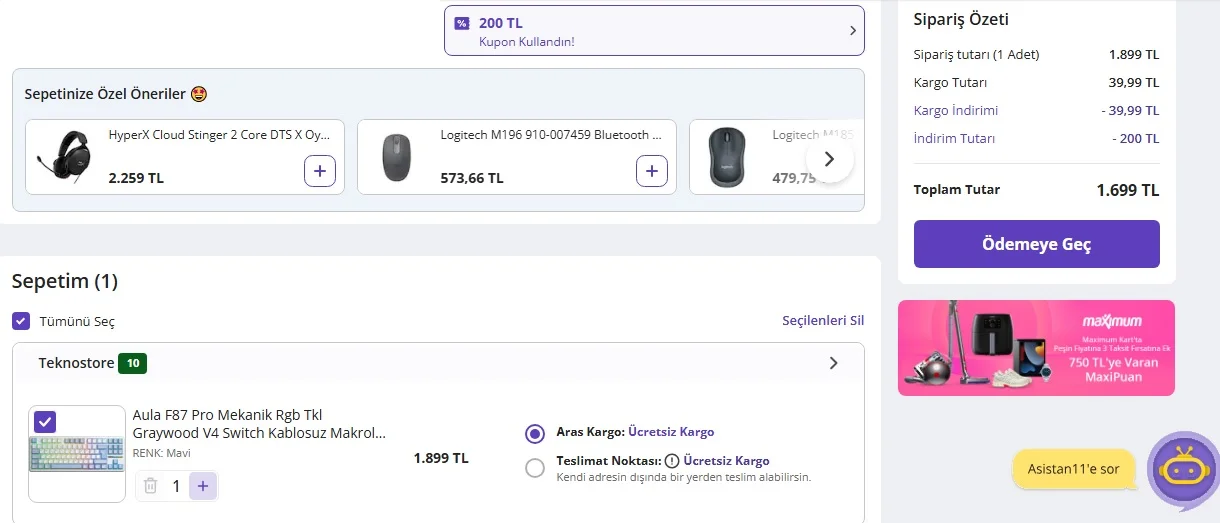Click the Teknostore rating badge 10
The image size is (1220, 523).
click(x=132, y=363)
